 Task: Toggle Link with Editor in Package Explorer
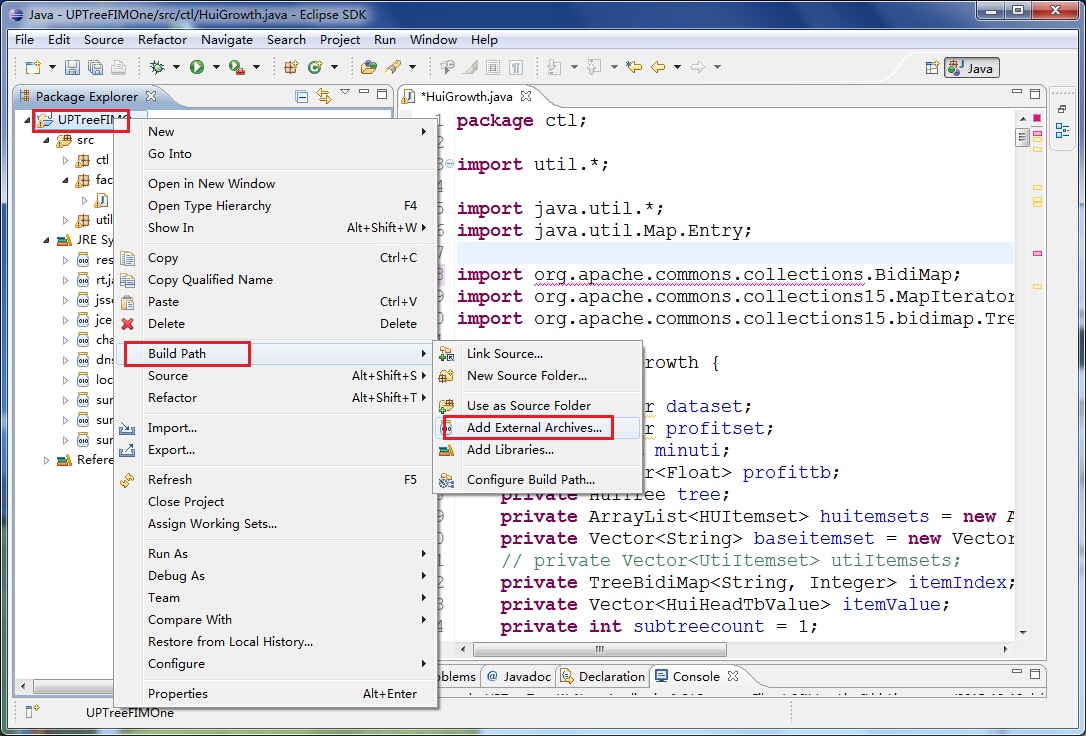point(323,96)
